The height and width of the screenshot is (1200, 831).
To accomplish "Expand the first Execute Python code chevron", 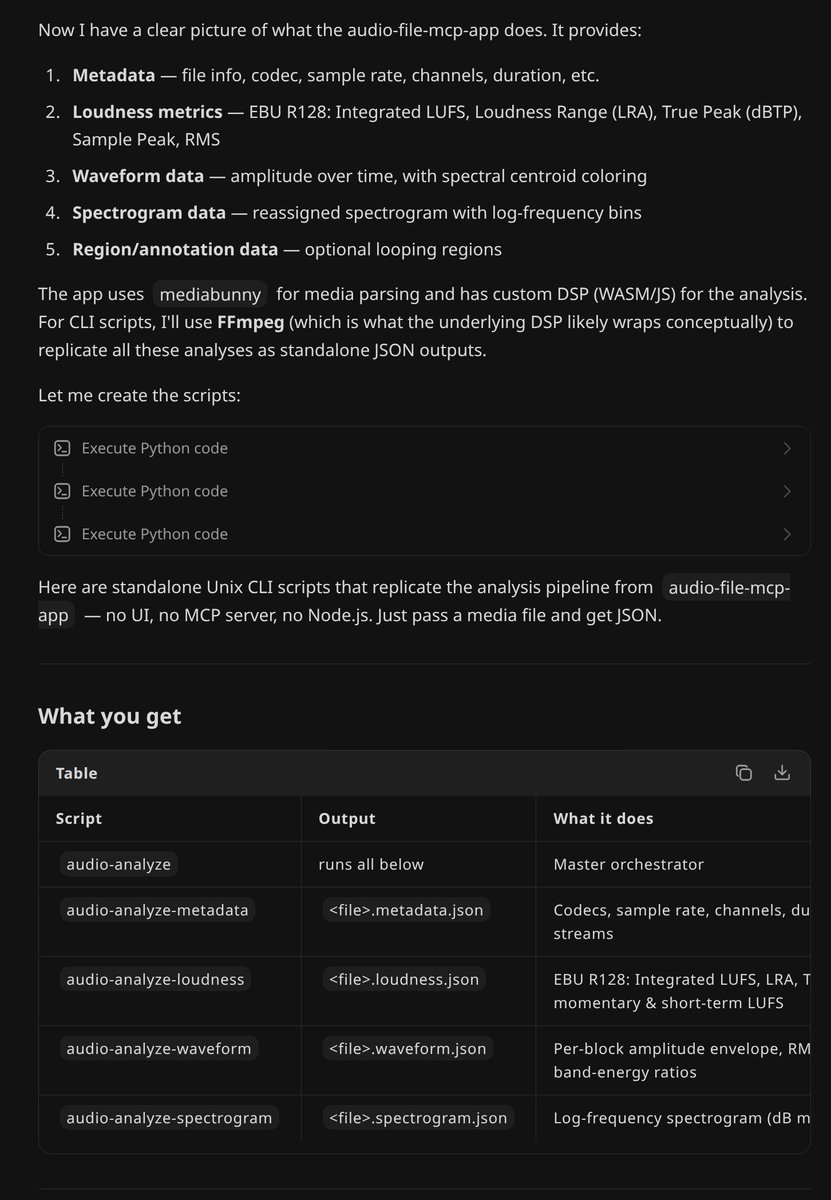I will (787, 448).
